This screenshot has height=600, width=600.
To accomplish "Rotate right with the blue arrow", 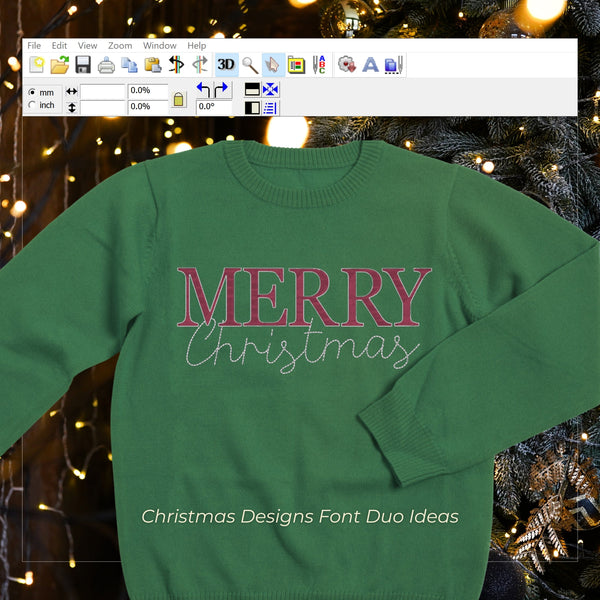I will [222, 90].
